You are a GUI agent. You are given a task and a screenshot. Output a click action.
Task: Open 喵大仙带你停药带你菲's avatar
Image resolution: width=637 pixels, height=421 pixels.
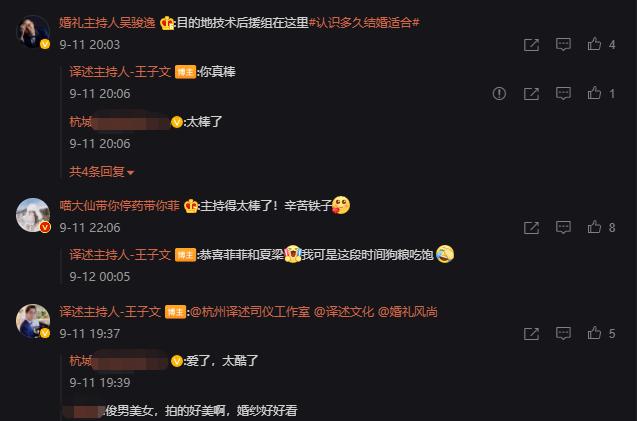coord(33,215)
